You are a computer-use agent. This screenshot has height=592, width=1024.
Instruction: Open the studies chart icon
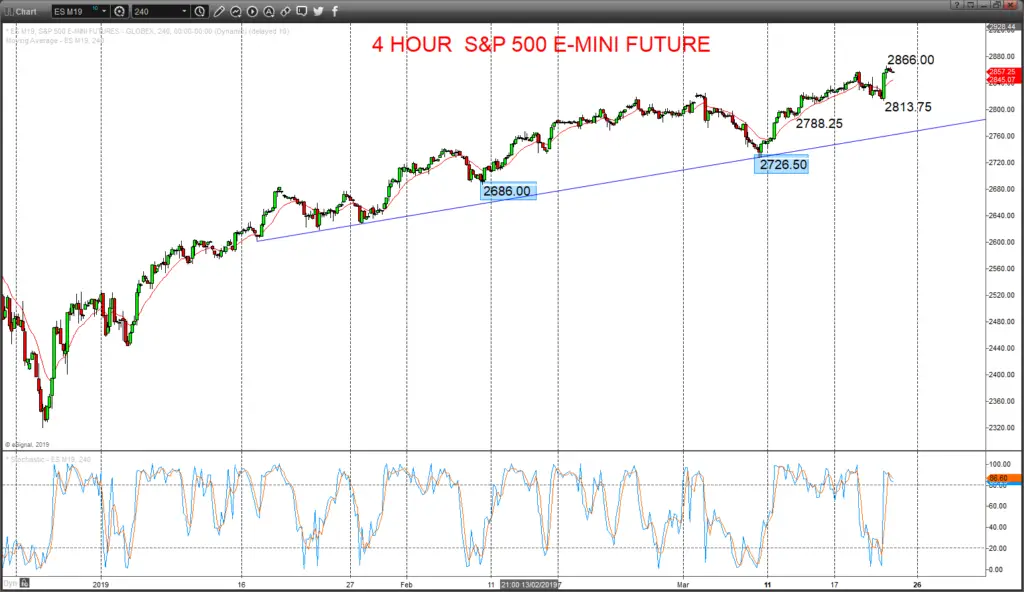tap(235, 11)
